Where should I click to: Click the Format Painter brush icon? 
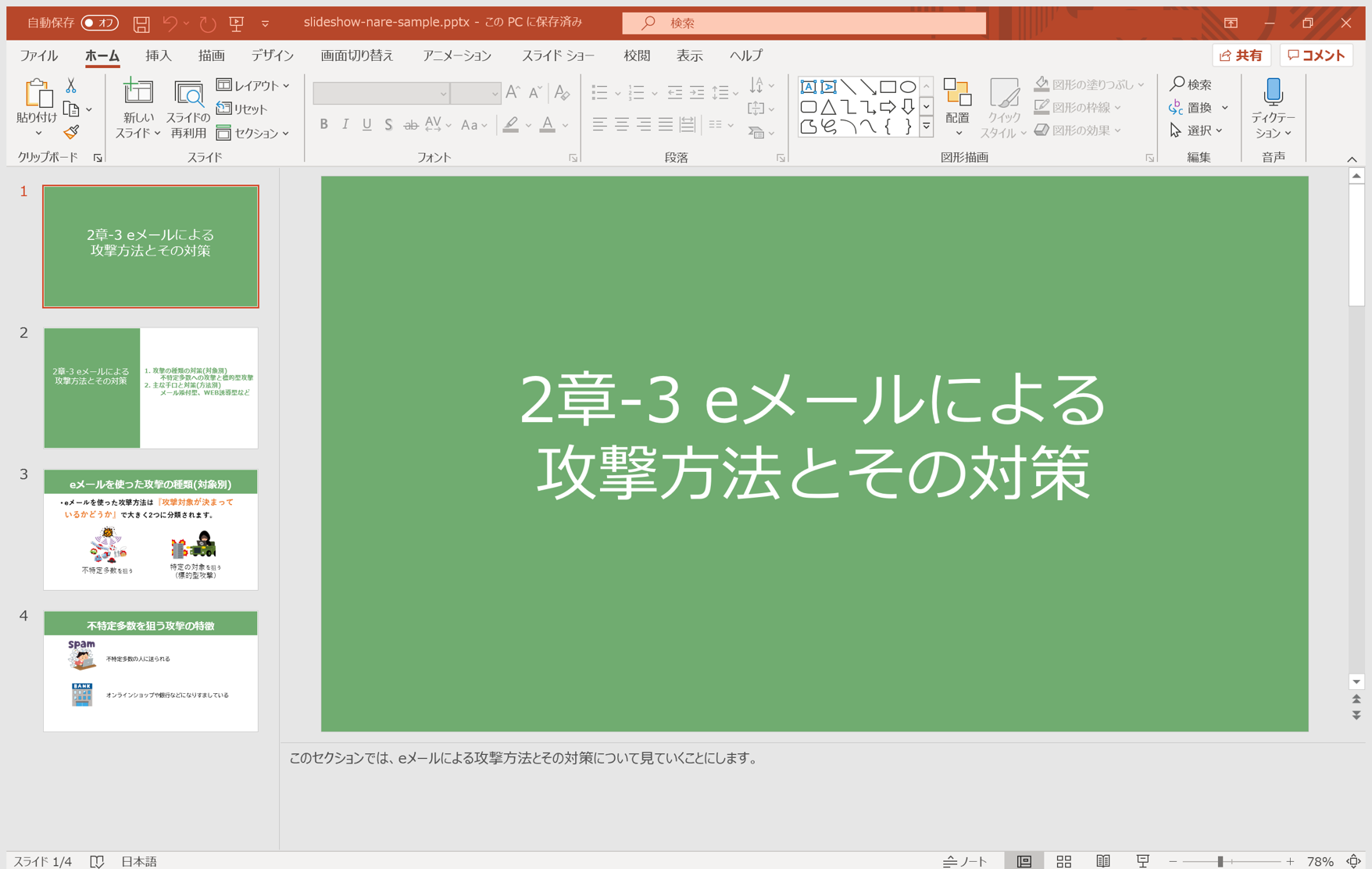click(x=71, y=132)
